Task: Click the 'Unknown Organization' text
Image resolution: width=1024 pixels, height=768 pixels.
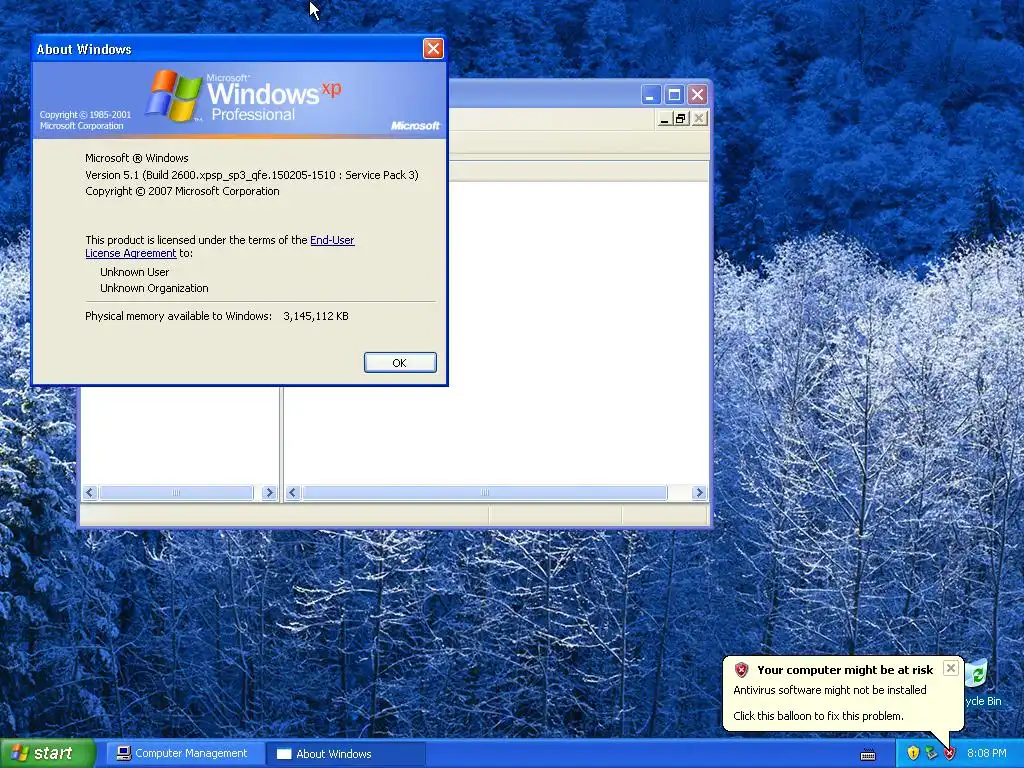Action: [x=154, y=288]
